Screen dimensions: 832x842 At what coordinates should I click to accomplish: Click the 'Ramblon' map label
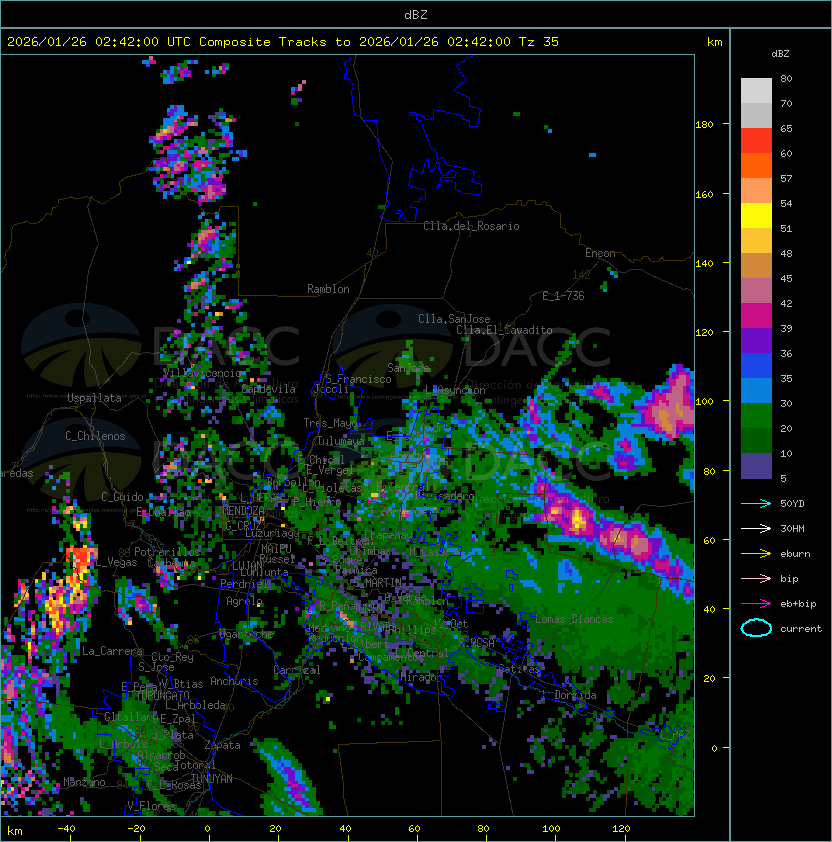point(328,289)
